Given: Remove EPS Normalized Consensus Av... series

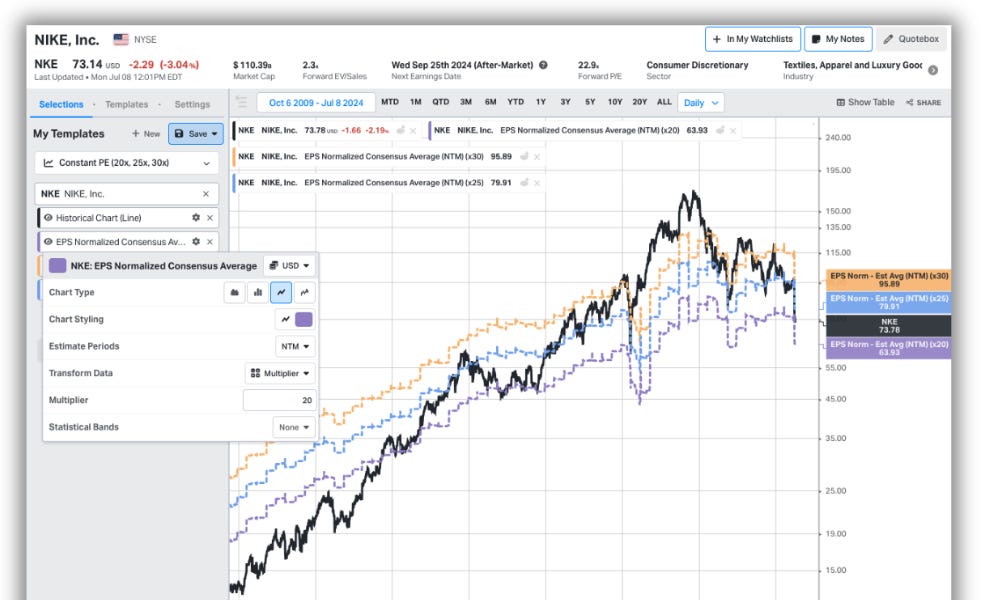Looking at the screenshot, I should 210,242.
